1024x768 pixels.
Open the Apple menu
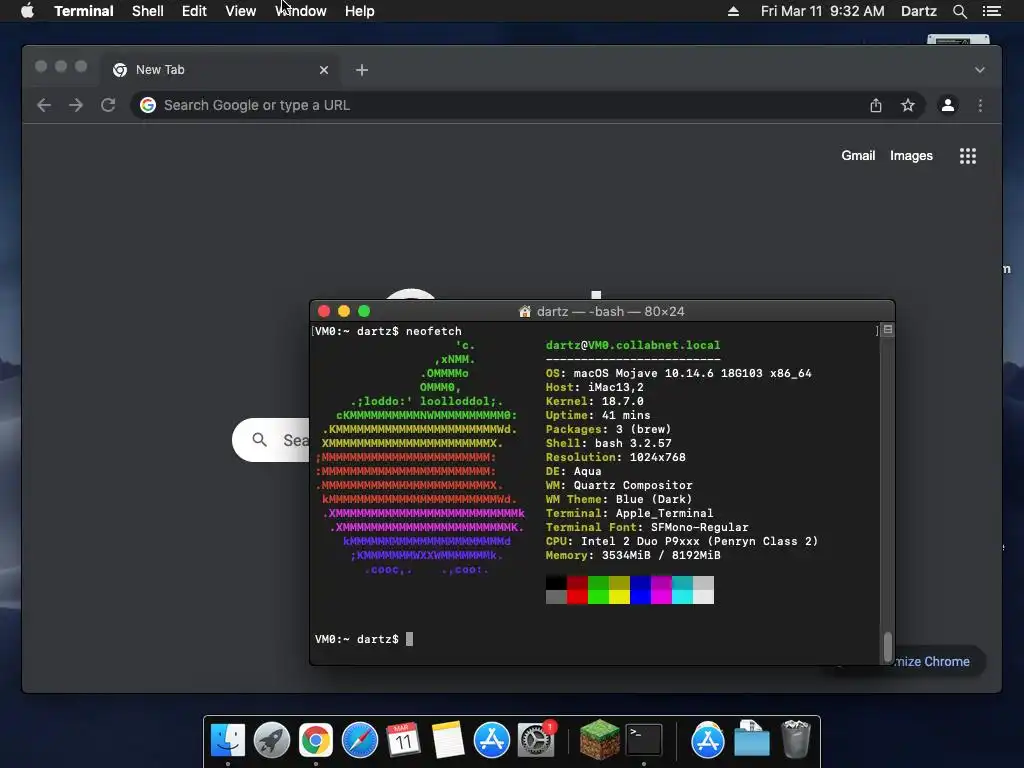pos(27,11)
